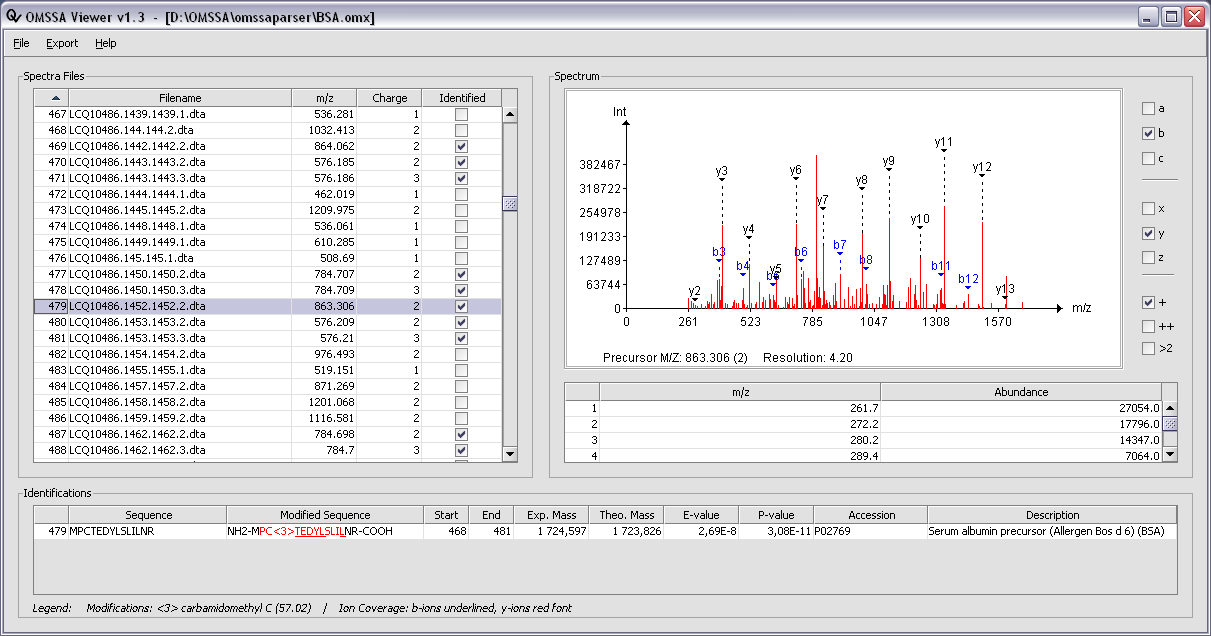Image resolution: width=1211 pixels, height=636 pixels.
Task: Click the OMSSA Viewer title bar icon
Action: click(12, 17)
